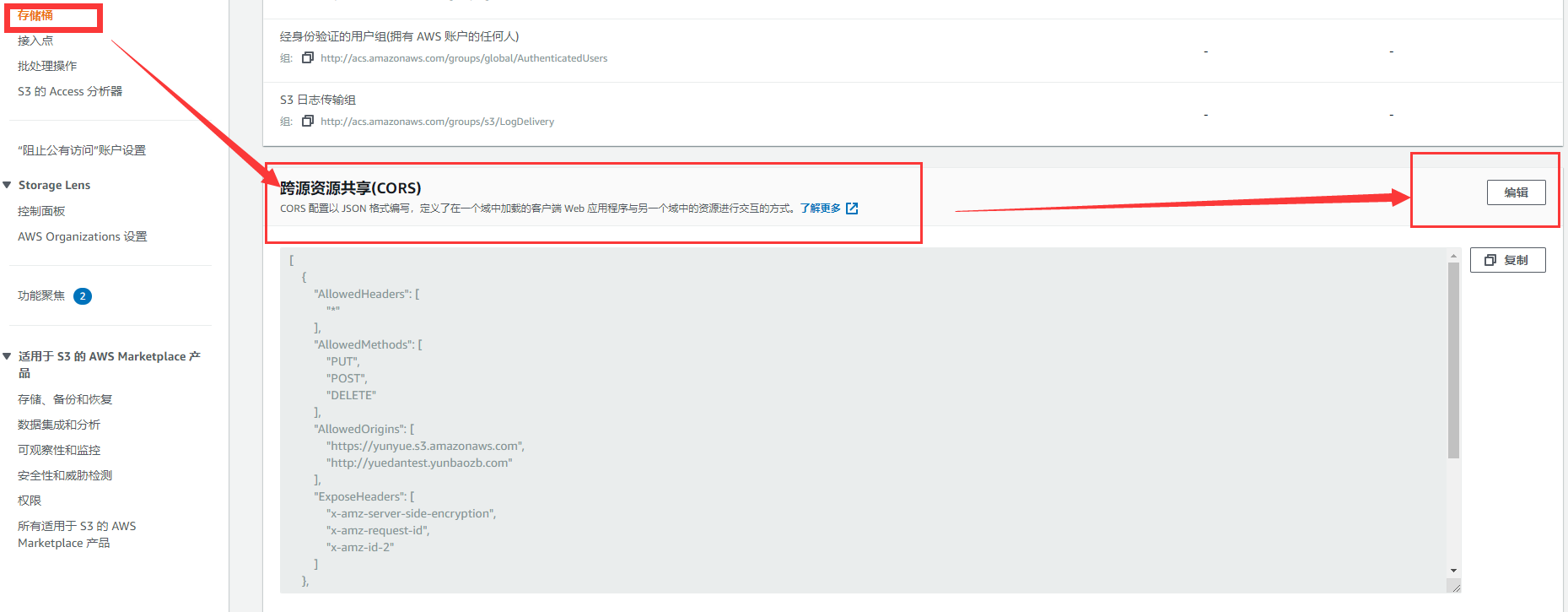Select the 经身份验证的用户组 row title
This screenshot has width=1568, height=612.
click(x=399, y=36)
